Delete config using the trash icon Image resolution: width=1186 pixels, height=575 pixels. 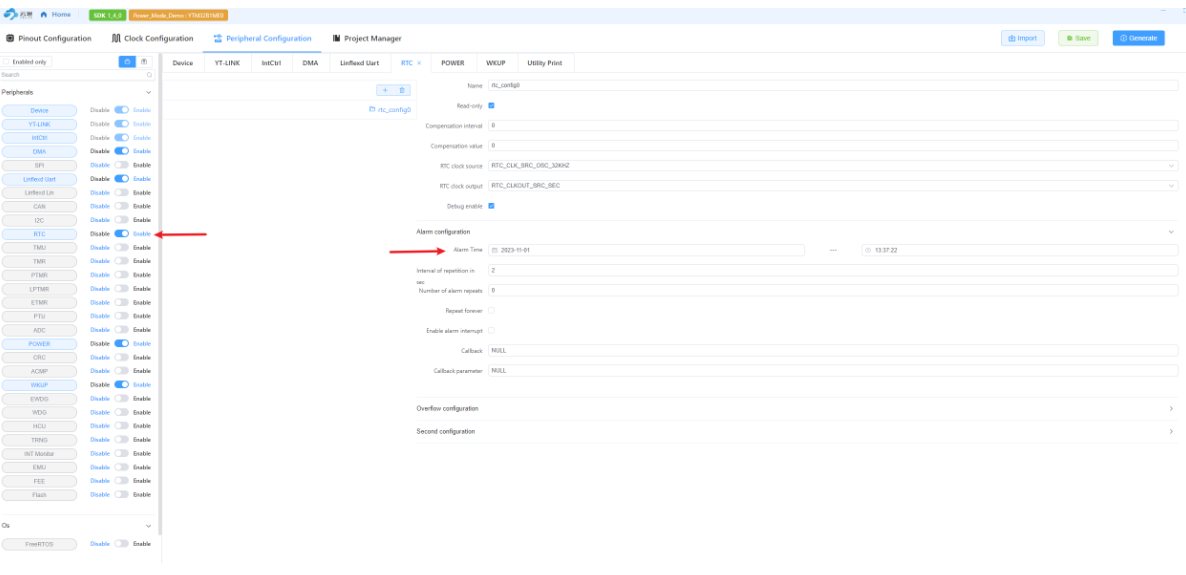coord(403,90)
